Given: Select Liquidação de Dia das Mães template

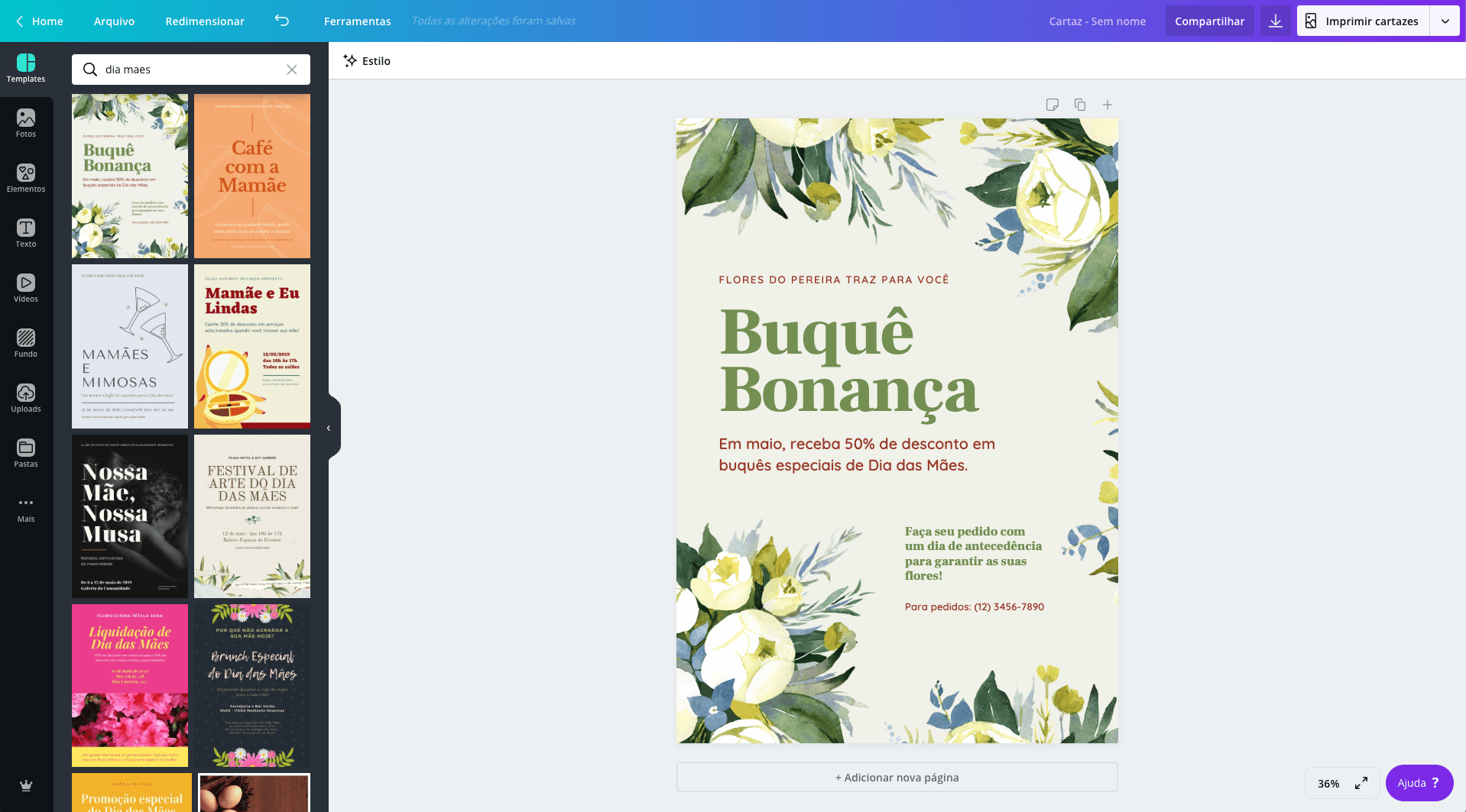Looking at the screenshot, I should pos(130,686).
